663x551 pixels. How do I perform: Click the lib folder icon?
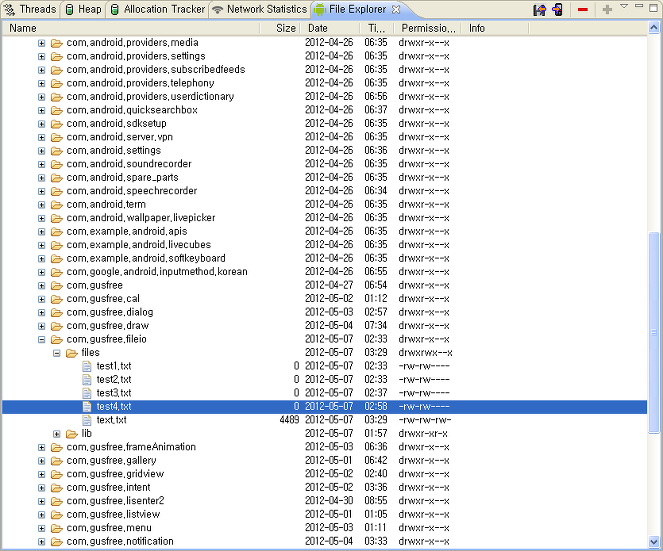click(72, 434)
